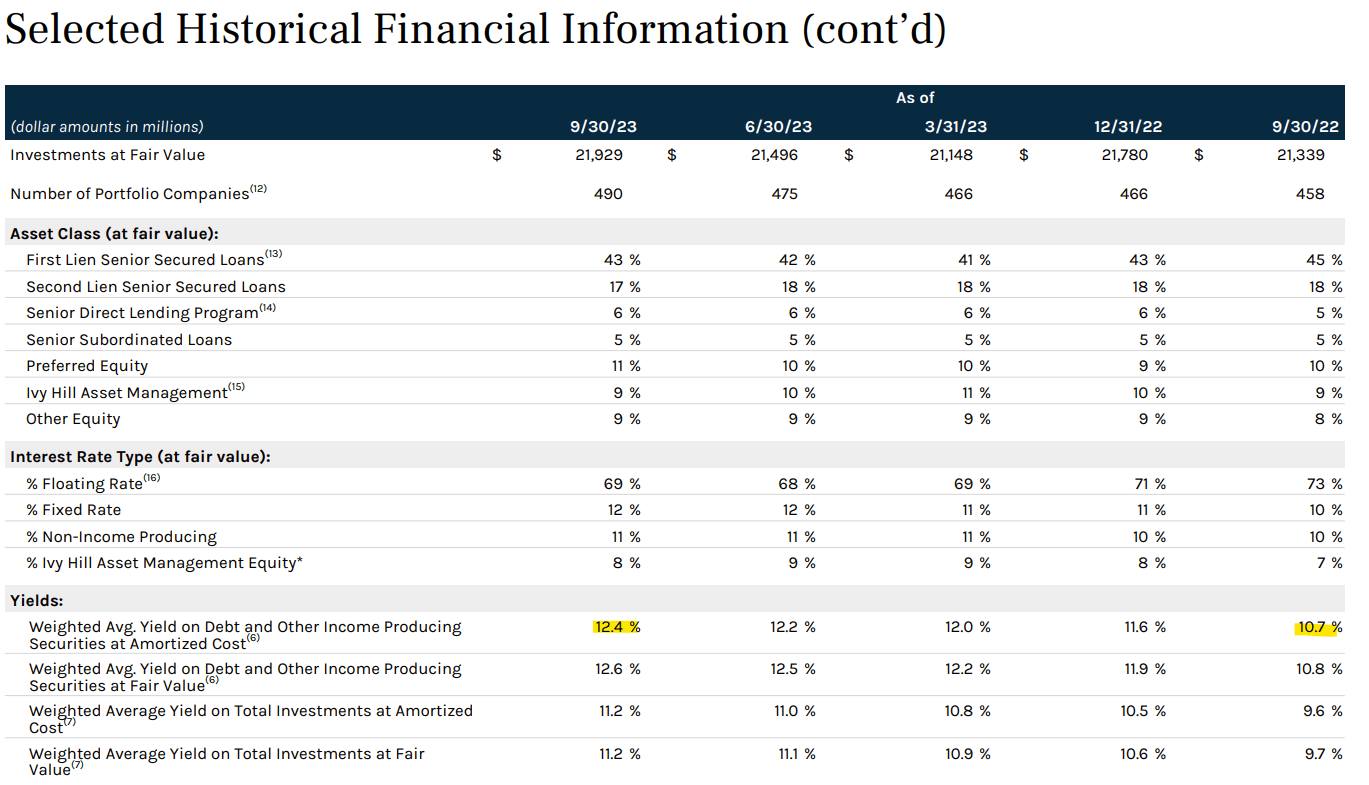This screenshot has height=785, width=1369.
Task: Select Weighted Avg. Yield on Debt at Fair Value label
Action: pyautogui.click(x=245, y=677)
